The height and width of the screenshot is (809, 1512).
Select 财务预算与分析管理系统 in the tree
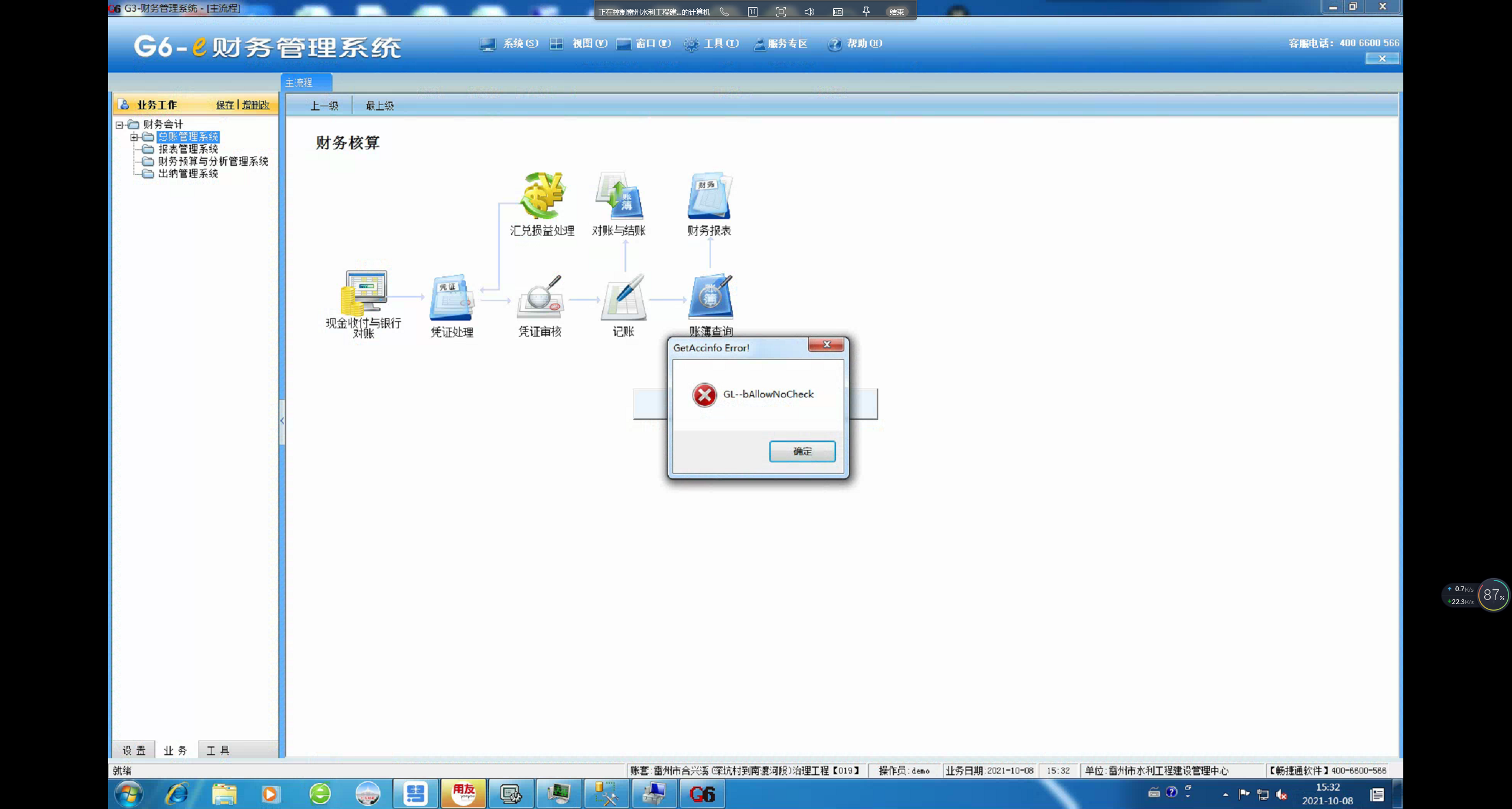[213, 161]
